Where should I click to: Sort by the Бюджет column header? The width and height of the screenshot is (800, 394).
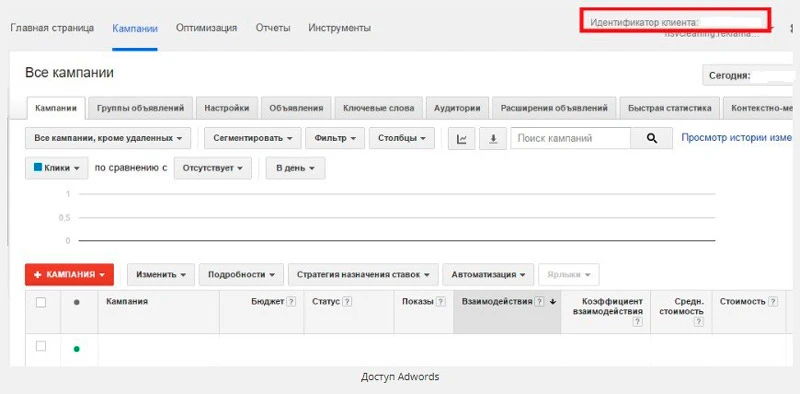coord(267,302)
